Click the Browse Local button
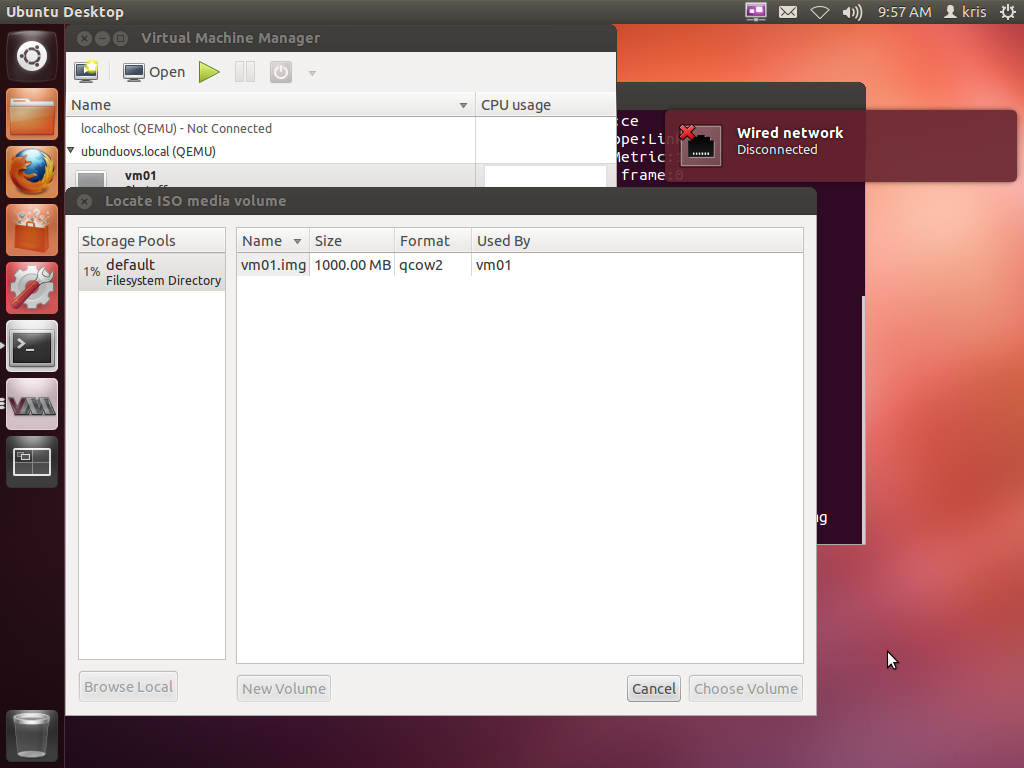The image size is (1024, 768). pos(128,687)
